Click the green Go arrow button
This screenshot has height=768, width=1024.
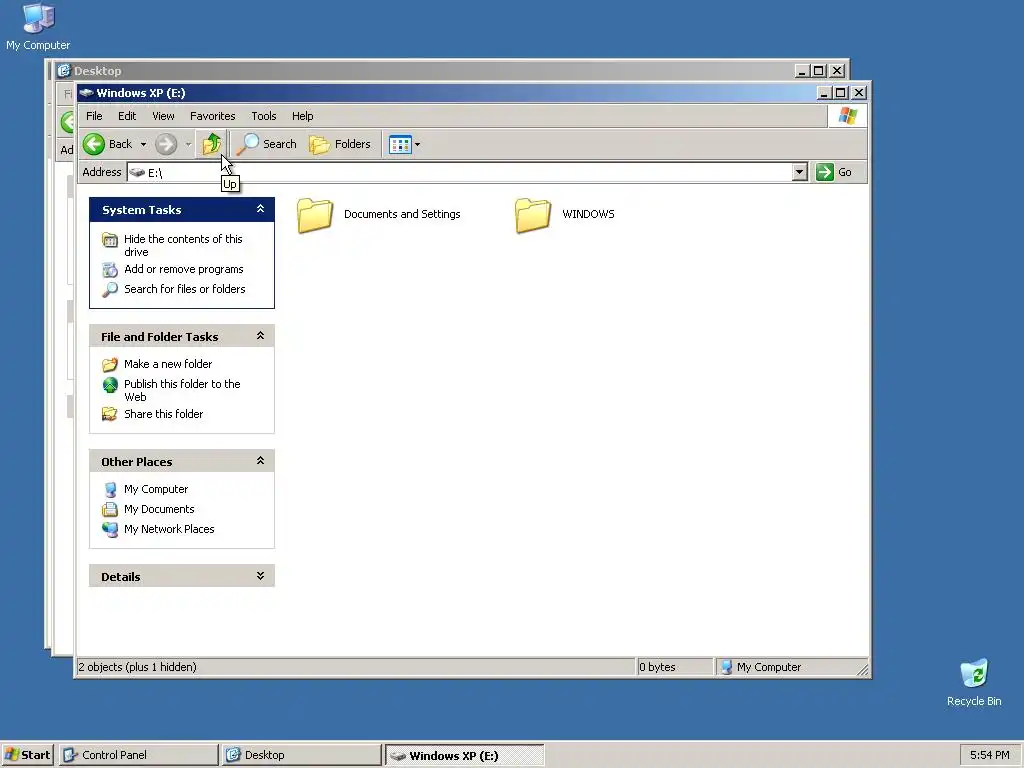(825, 172)
